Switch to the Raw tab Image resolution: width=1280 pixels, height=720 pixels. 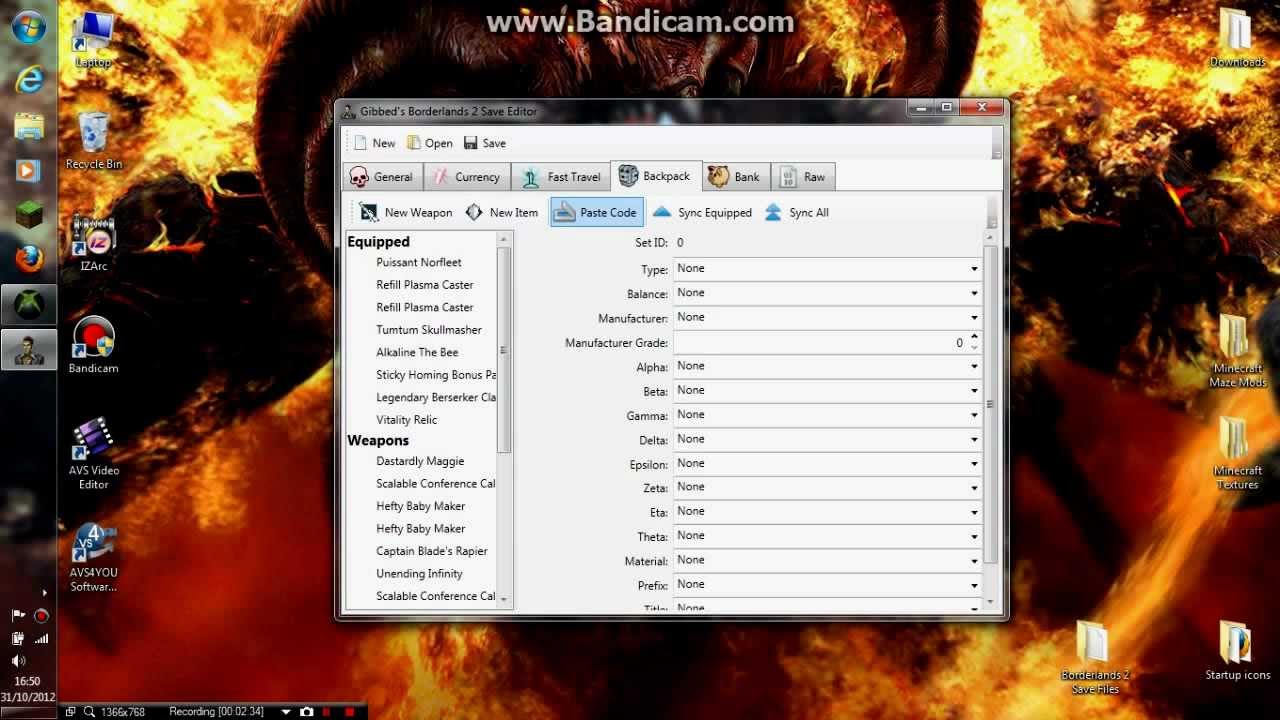pos(803,177)
